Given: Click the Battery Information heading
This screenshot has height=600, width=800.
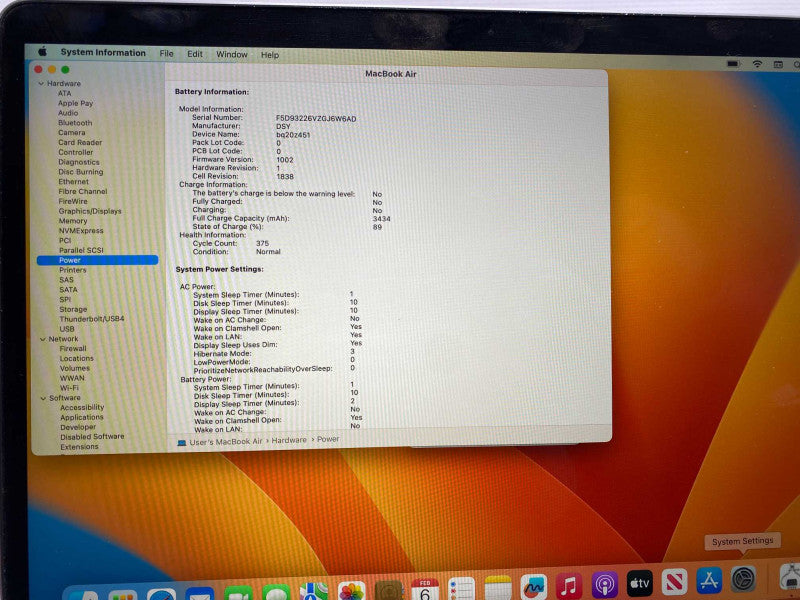Looking at the screenshot, I should coord(212,92).
